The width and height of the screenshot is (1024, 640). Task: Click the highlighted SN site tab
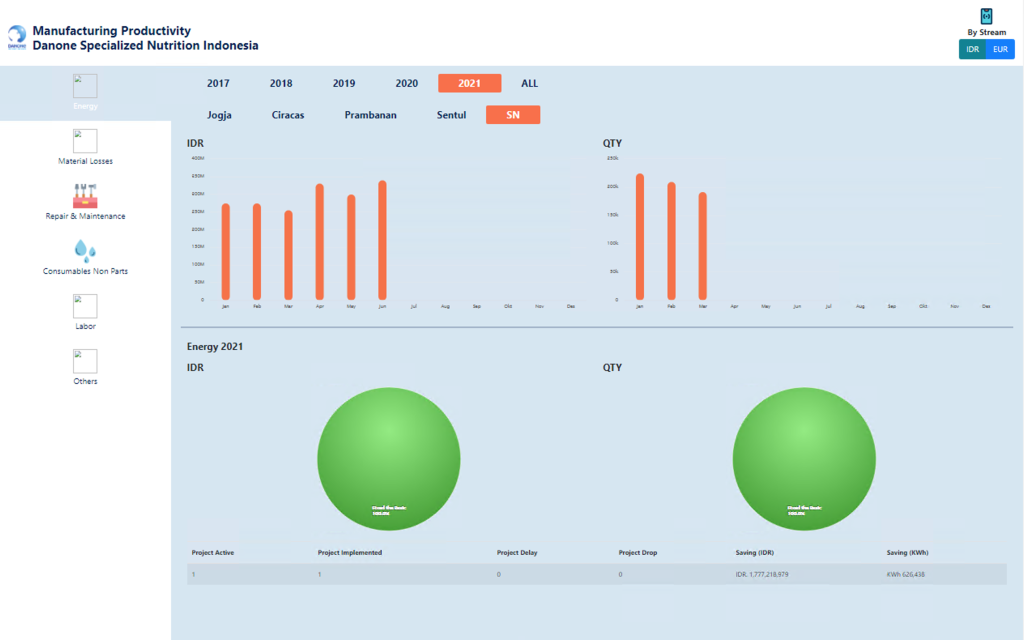tap(513, 115)
